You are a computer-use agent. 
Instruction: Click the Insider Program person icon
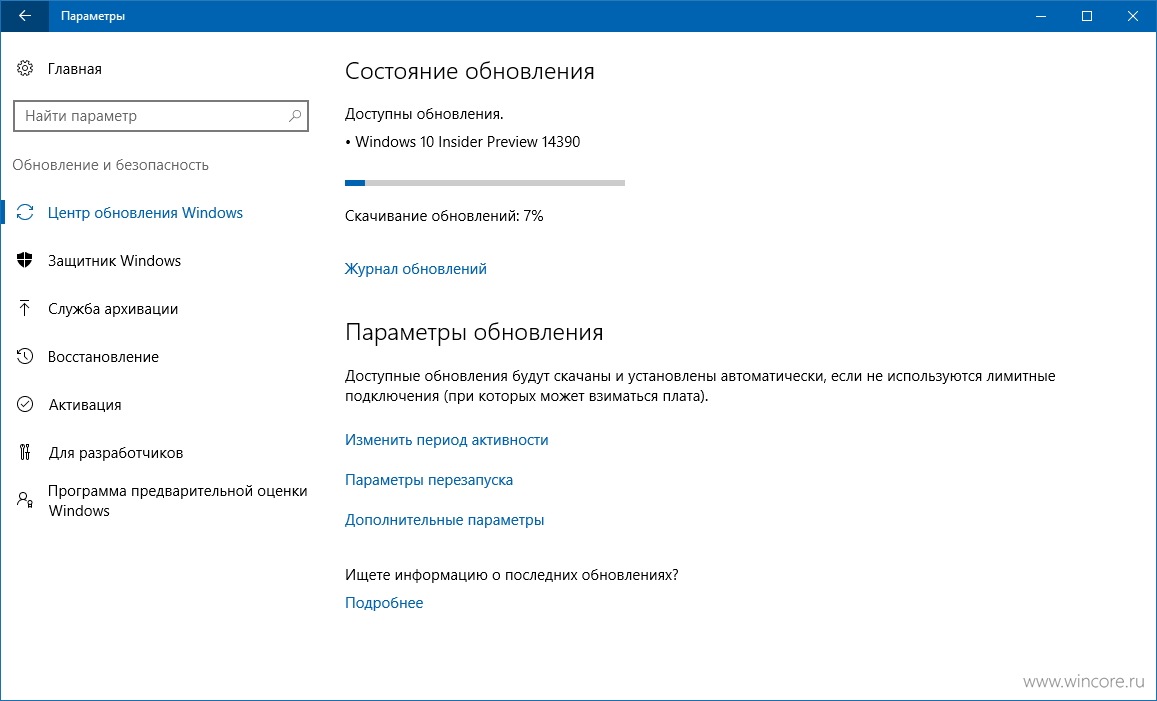point(25,500)
